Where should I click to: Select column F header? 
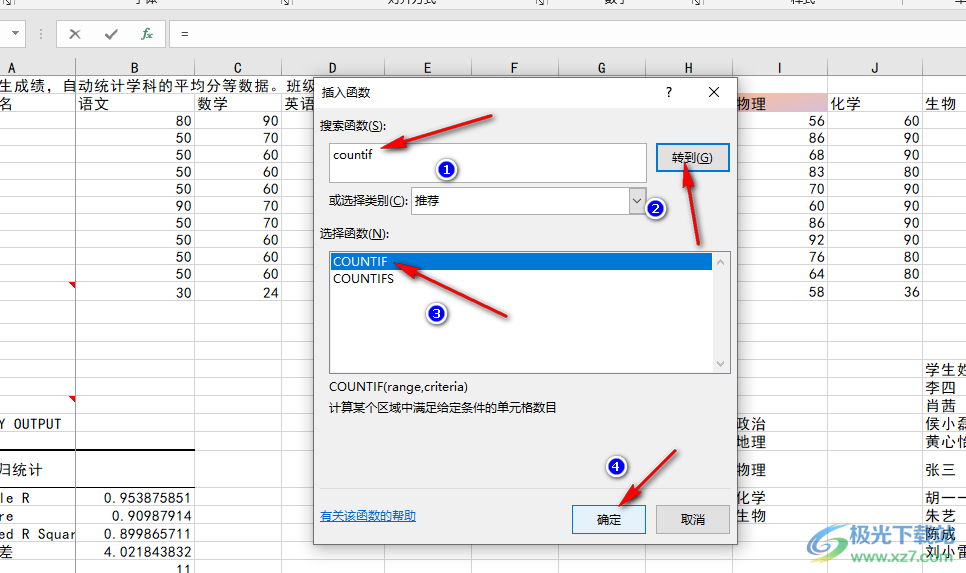pyautogui.click(x=514, y=68)
